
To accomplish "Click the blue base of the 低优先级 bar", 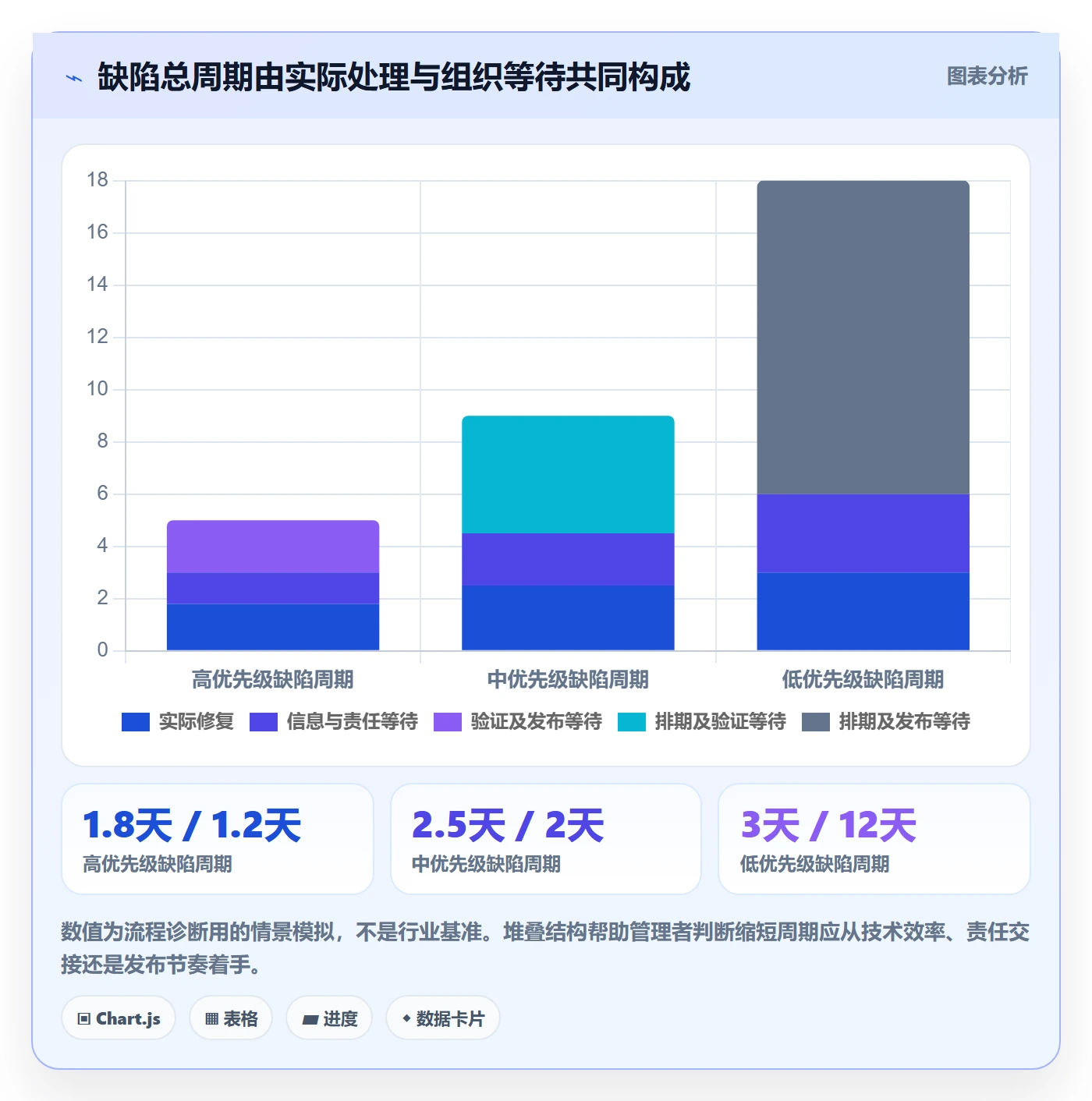I will tap(863, 611).
